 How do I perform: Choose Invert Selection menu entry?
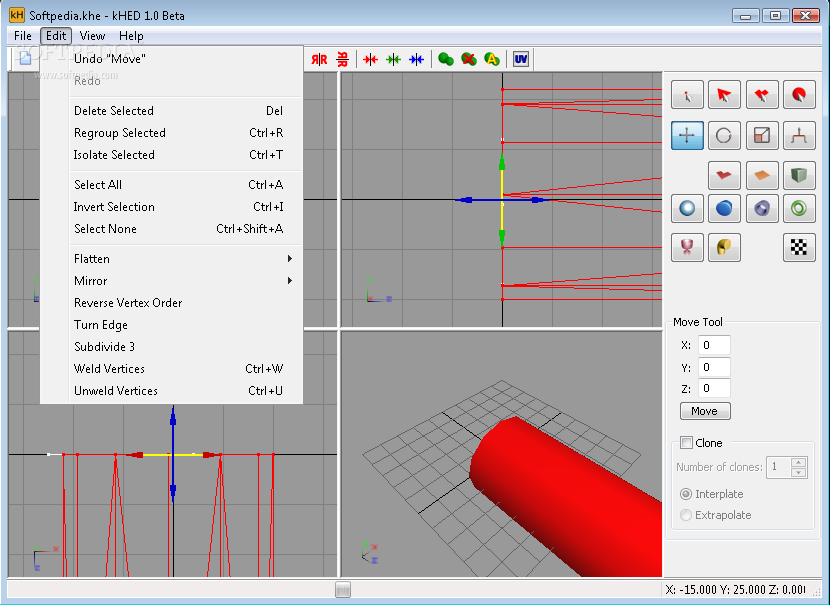click(x=183, y=207)
